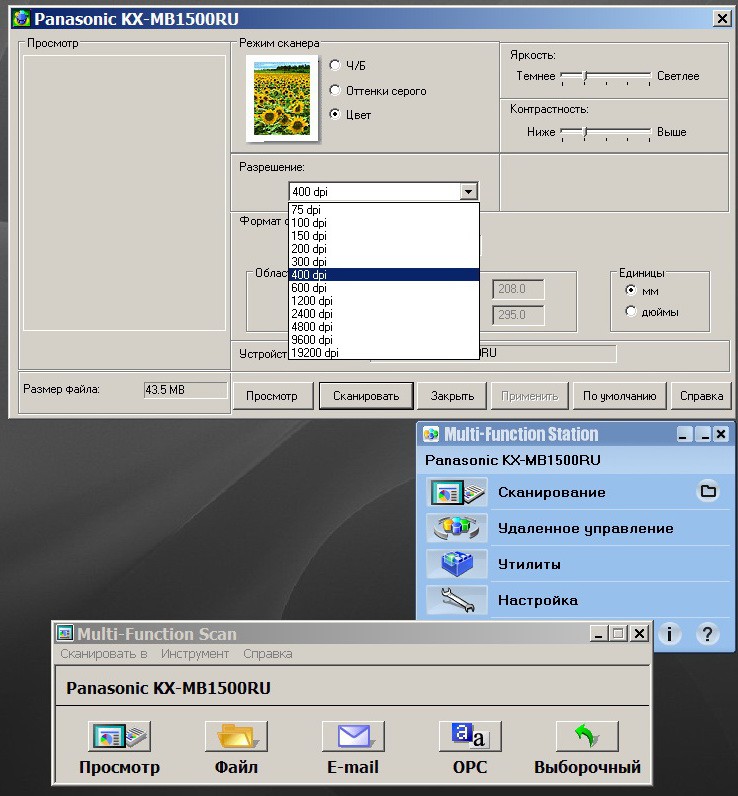Select 200 dpi in resolution list
Screen dimensions: 738x796
point(384,249)
